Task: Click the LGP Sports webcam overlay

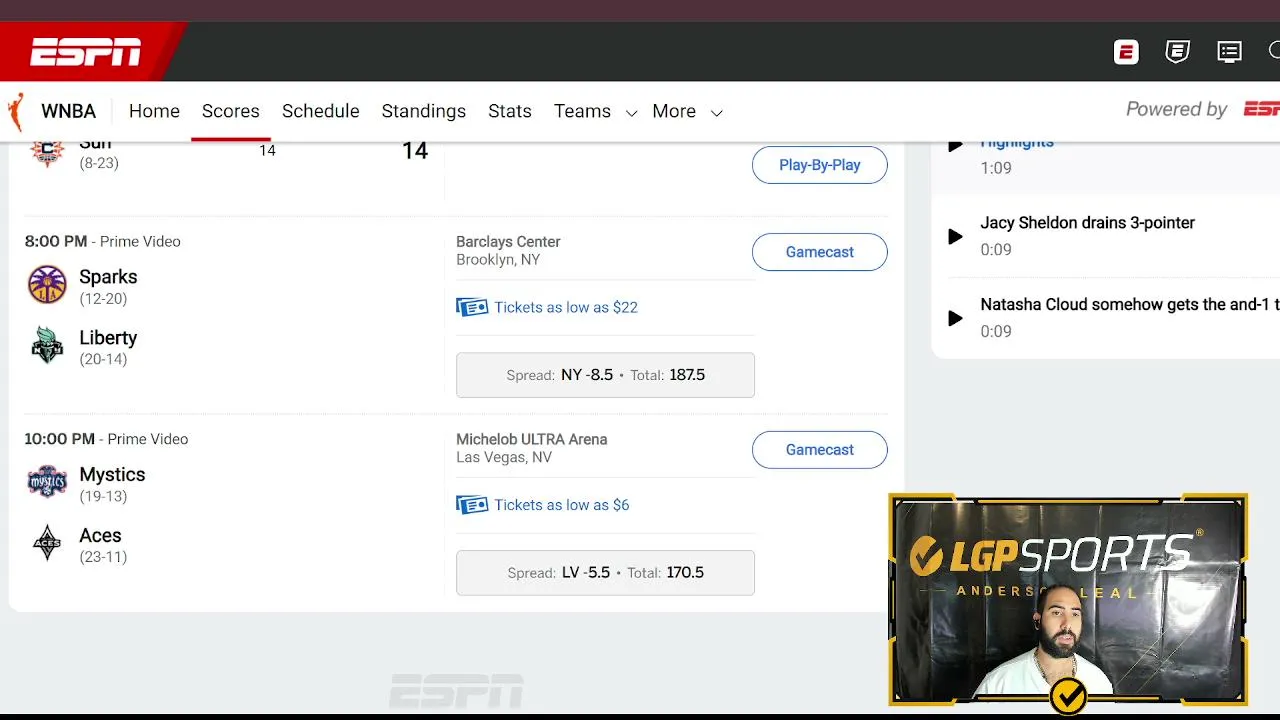Action: click(1068, 600)
